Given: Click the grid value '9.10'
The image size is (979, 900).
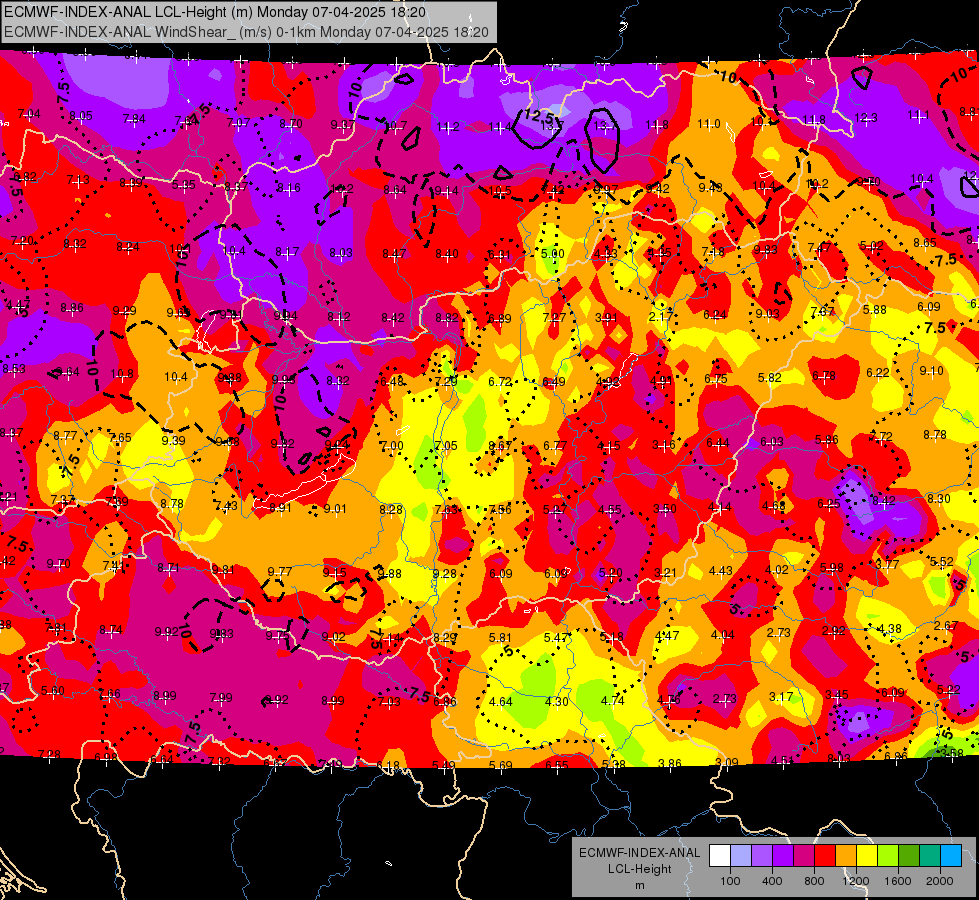Looking at the screenshot, I should [932, 370].
